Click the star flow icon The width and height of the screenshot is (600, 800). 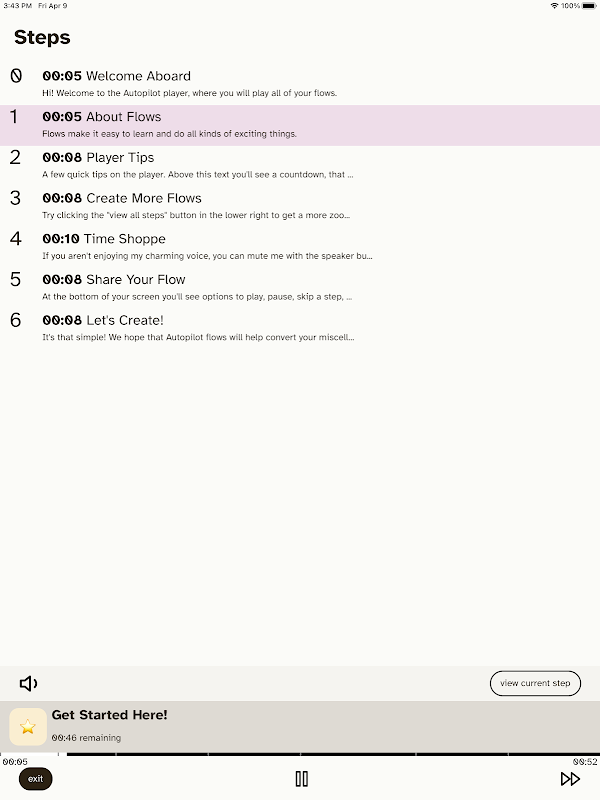tap(28, 727)
